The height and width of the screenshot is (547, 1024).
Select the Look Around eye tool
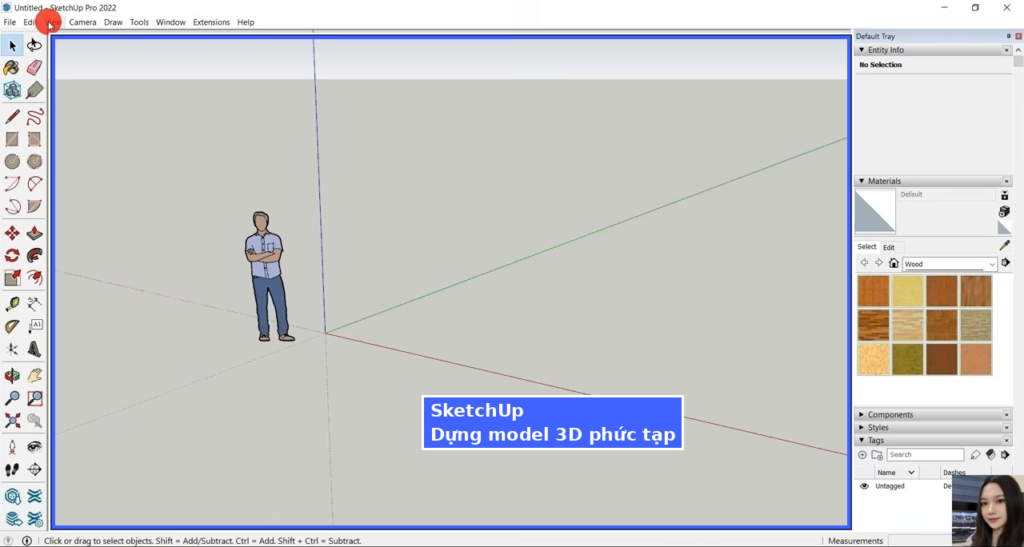[x=35, y=447]
